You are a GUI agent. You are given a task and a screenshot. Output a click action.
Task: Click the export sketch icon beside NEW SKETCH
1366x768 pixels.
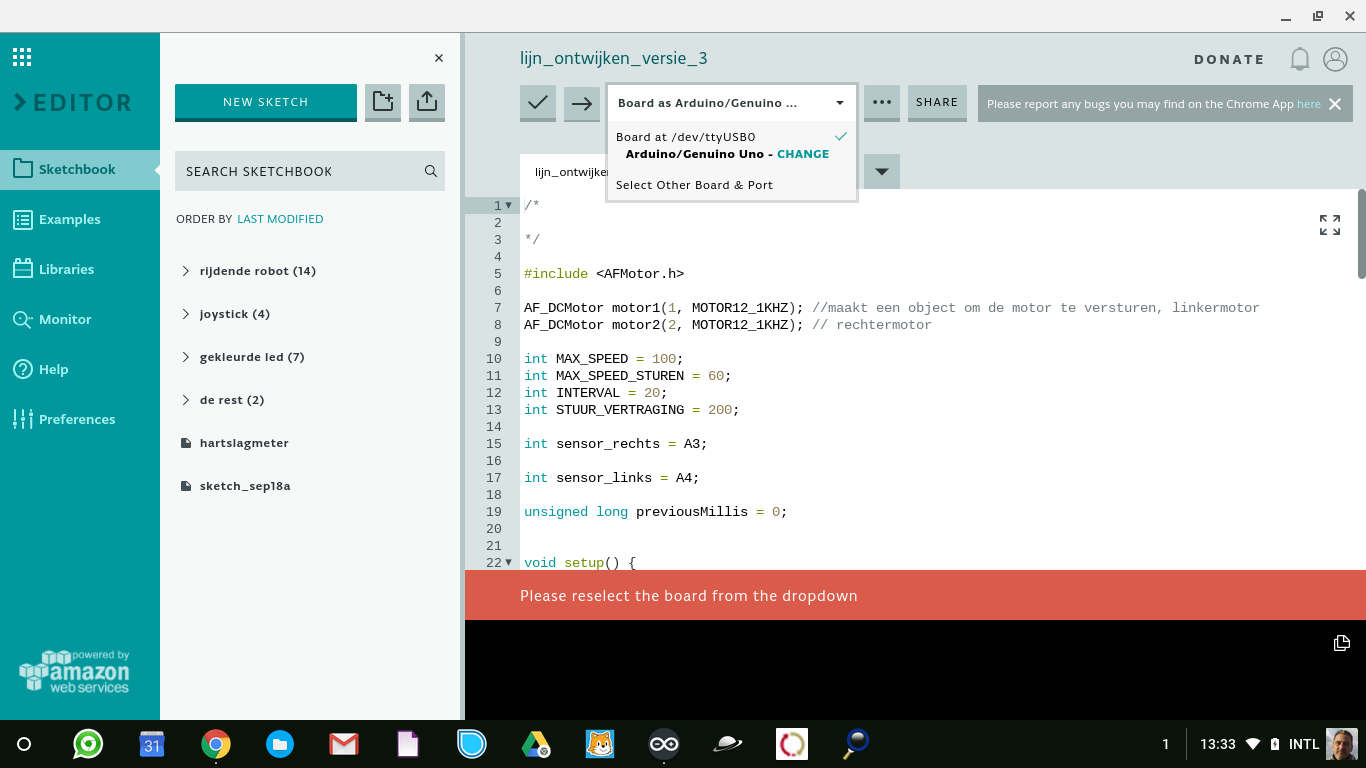pyautogui.click(x=426, y=101)
